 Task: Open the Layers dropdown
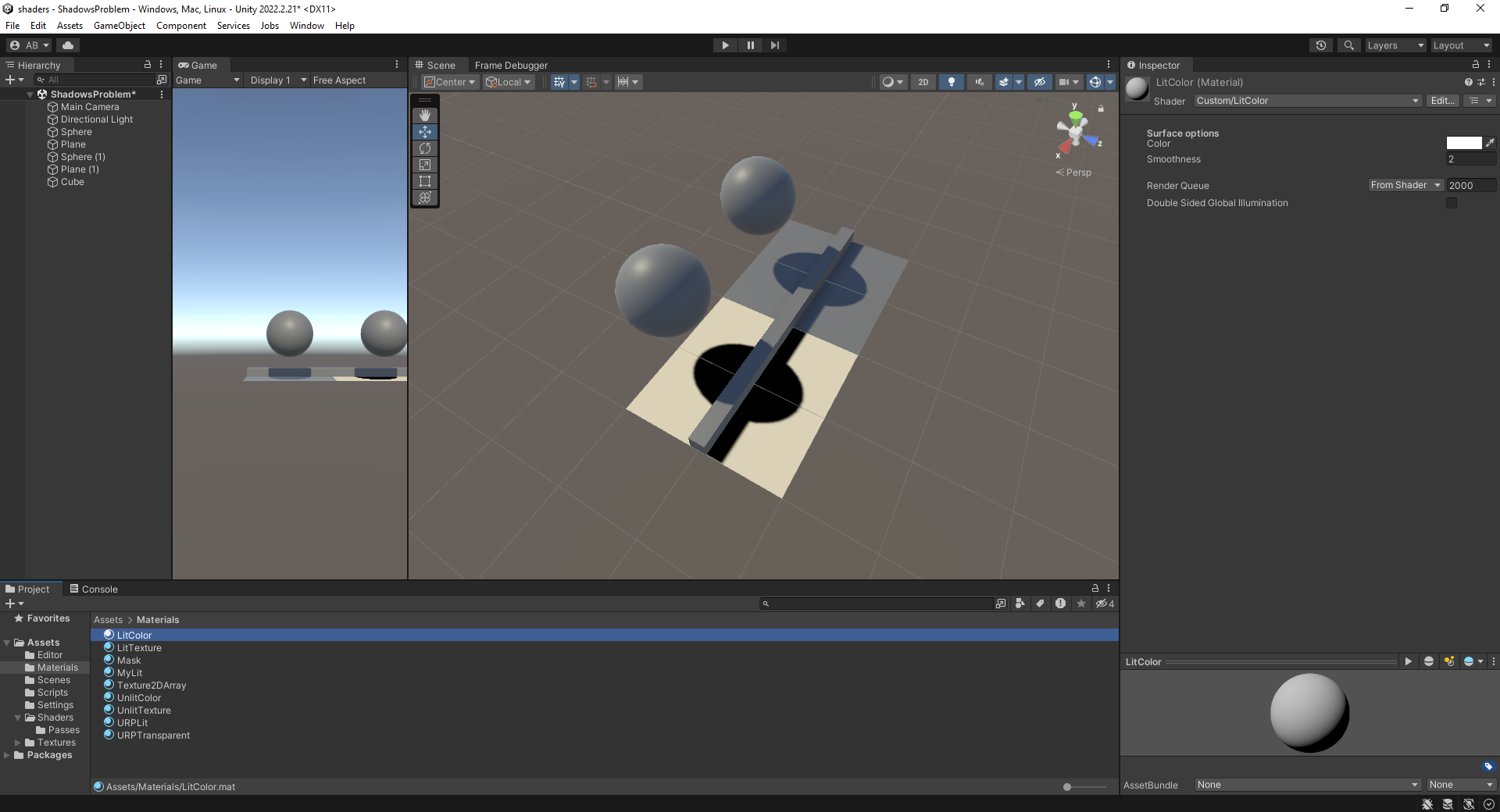pyautogui.click(x=1395, y=45)
